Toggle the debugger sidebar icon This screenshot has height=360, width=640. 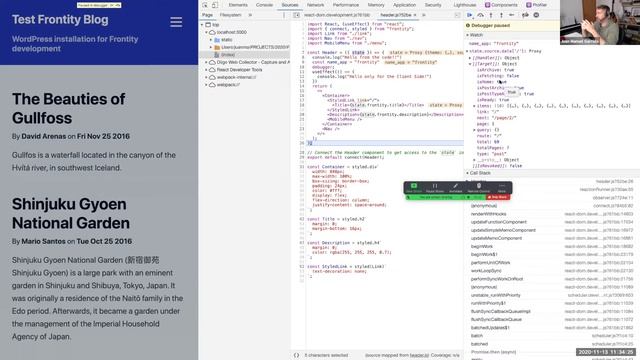click(x=457, y=15)
